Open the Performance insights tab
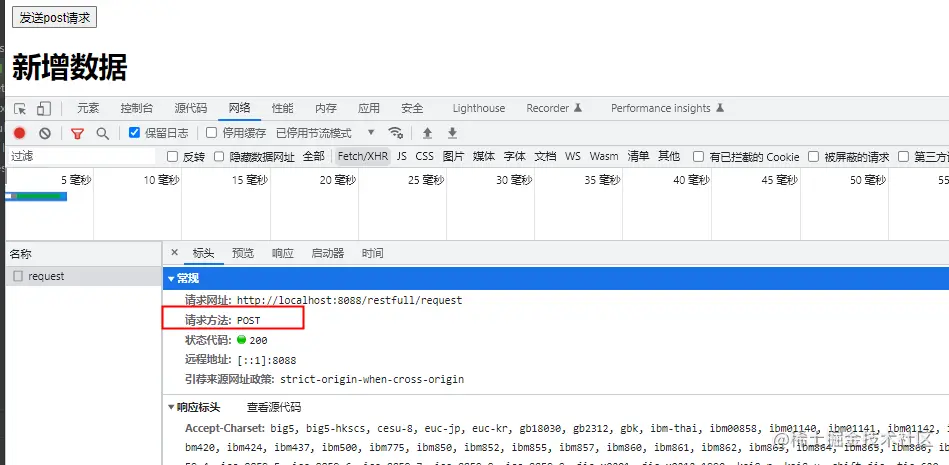The height and width of the screenshot is (465, 949). coord(660,108)
